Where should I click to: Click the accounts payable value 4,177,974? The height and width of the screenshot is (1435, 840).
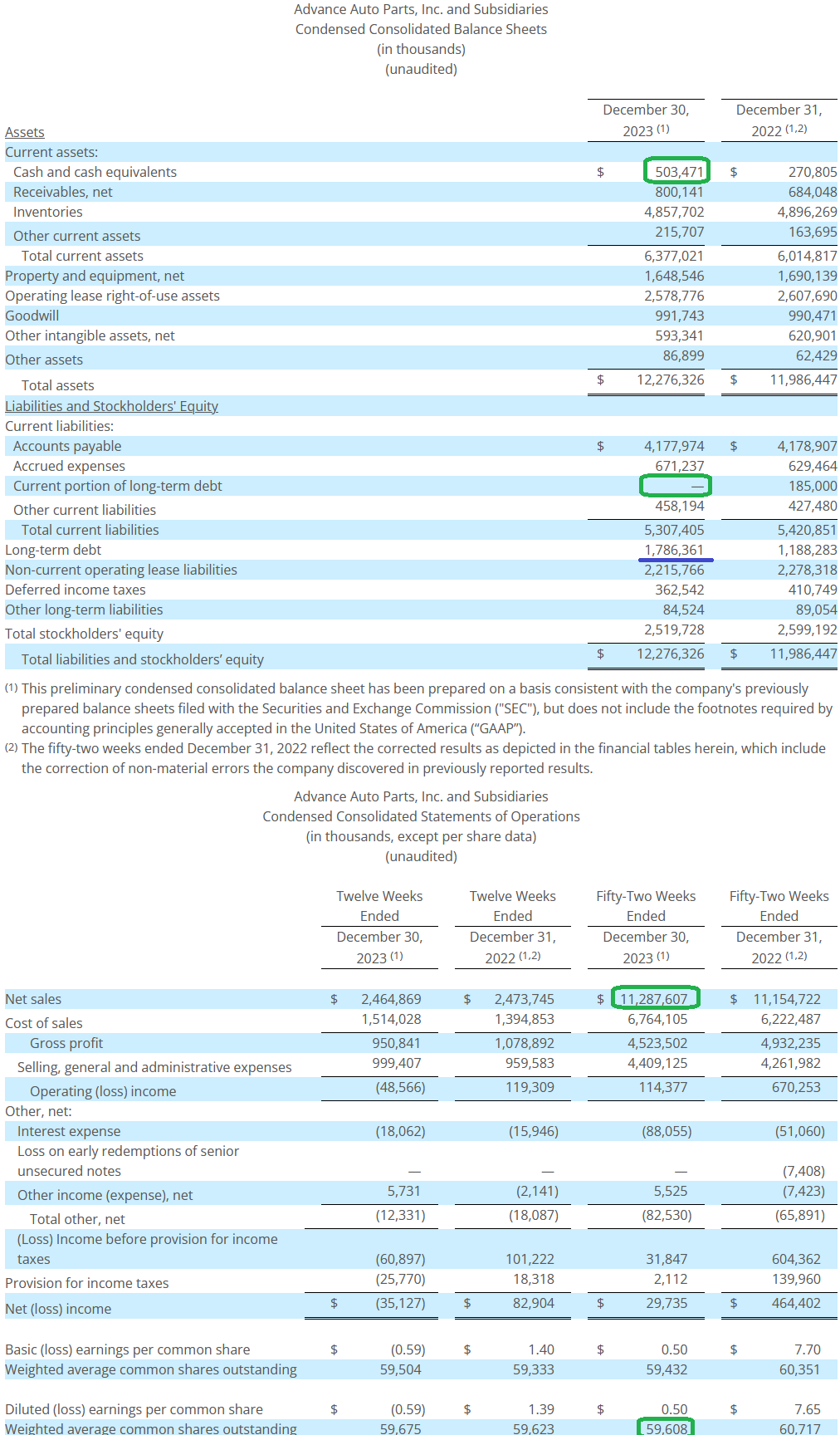pos(674,446)
